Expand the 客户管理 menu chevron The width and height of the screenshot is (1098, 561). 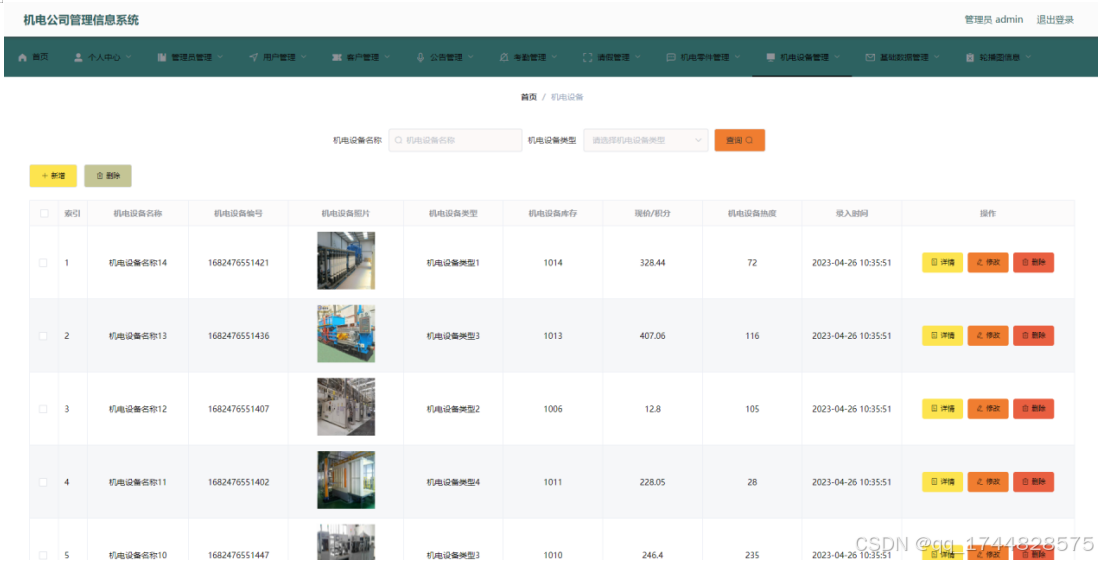click(x=387, y=57)
